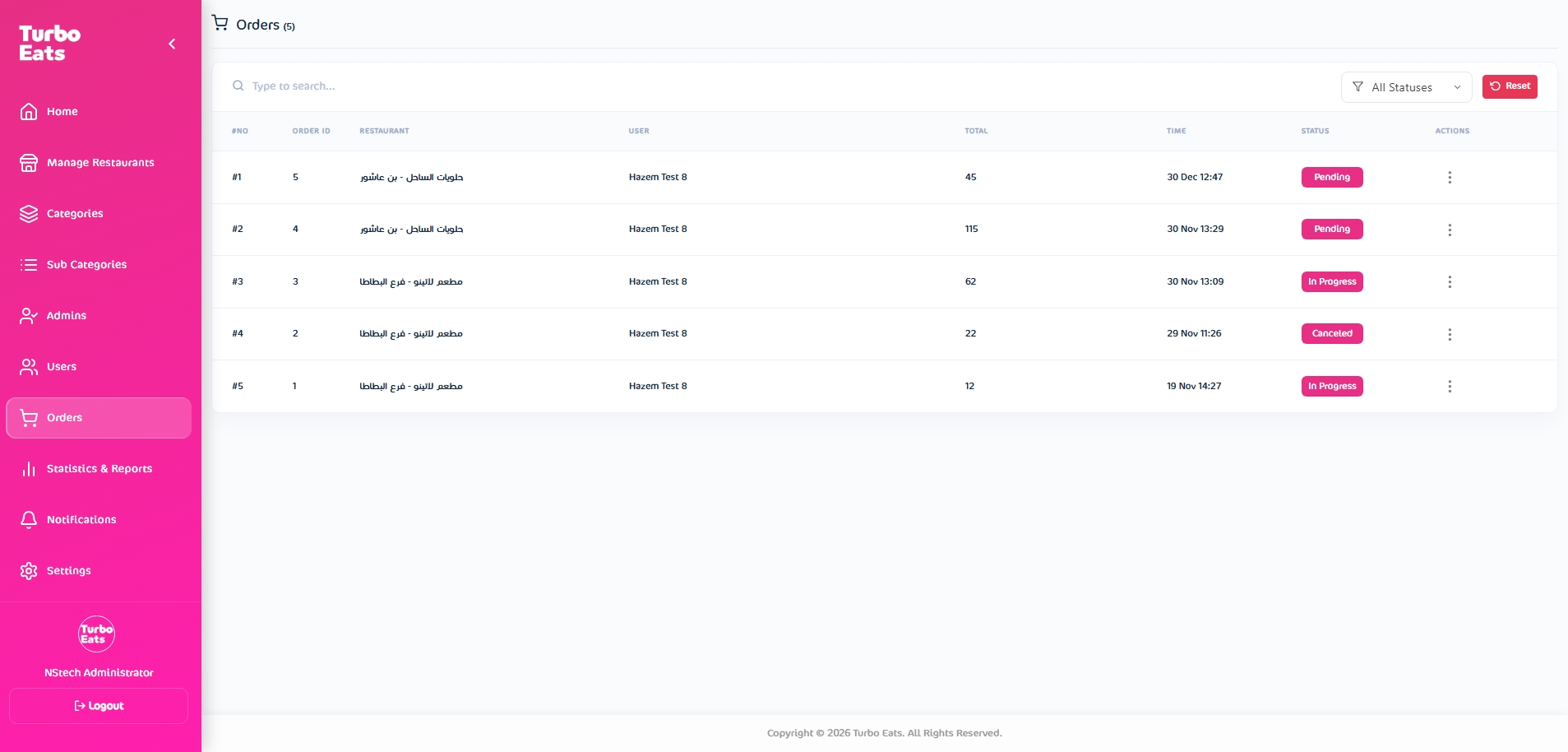This screenshot has height=752, width=1568.
Task: Open actions menu for order ID 5
Action: (1450, 178)
